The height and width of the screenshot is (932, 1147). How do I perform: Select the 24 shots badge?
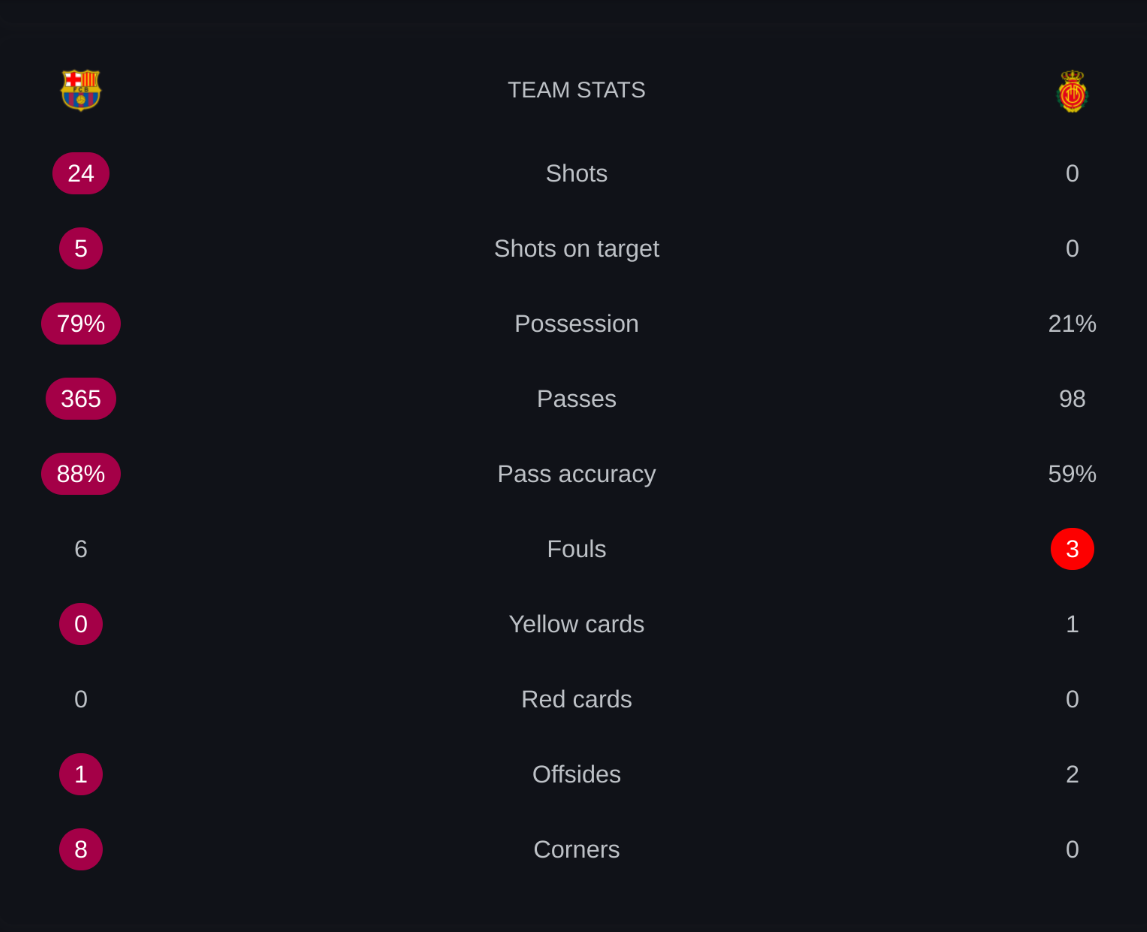click(x=80, y=173)
